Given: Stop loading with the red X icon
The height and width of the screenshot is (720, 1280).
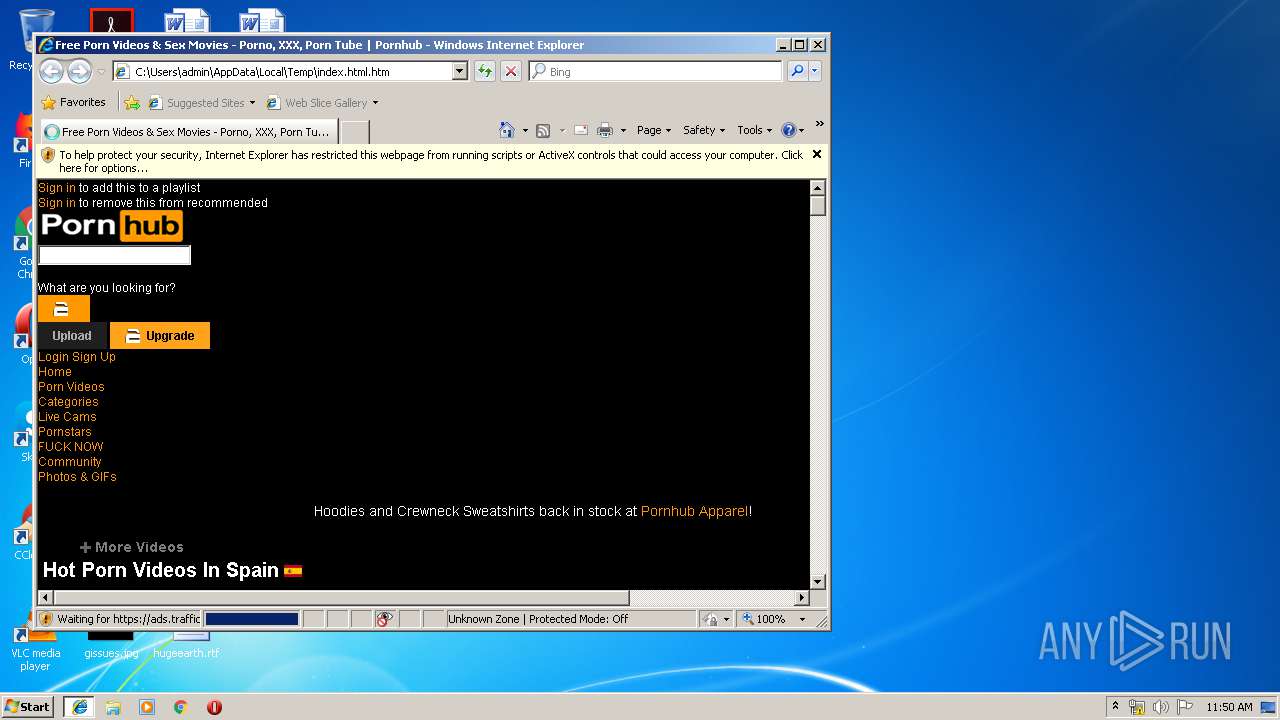Looking at the screenshot, I should [x=510, y=71].
